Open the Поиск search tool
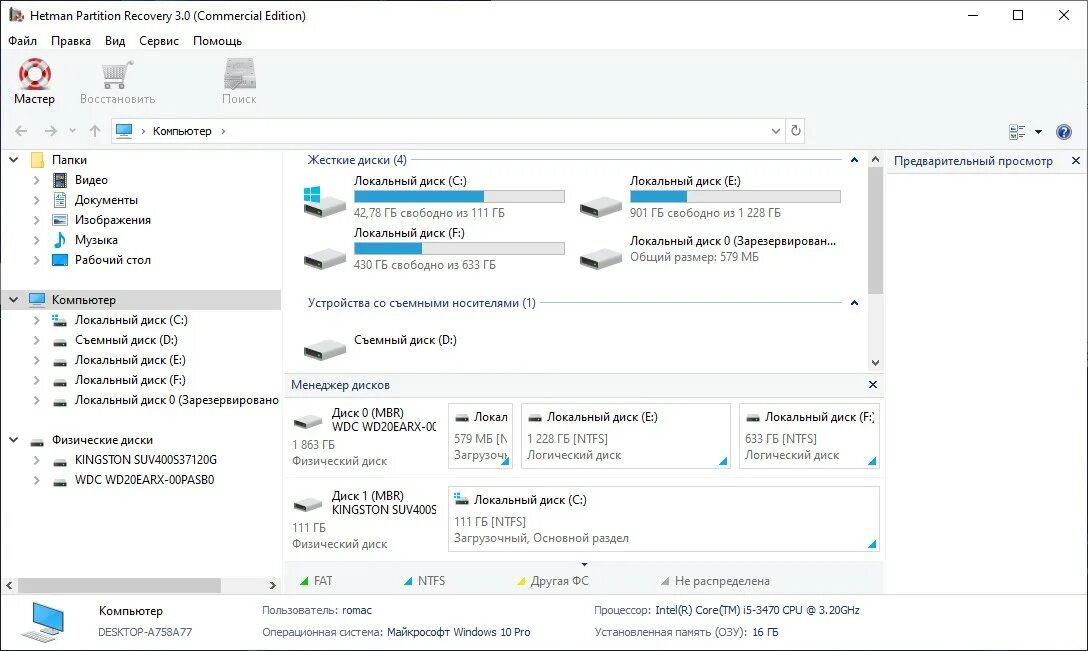This screenshot has height=651, width=1088. 239,81
